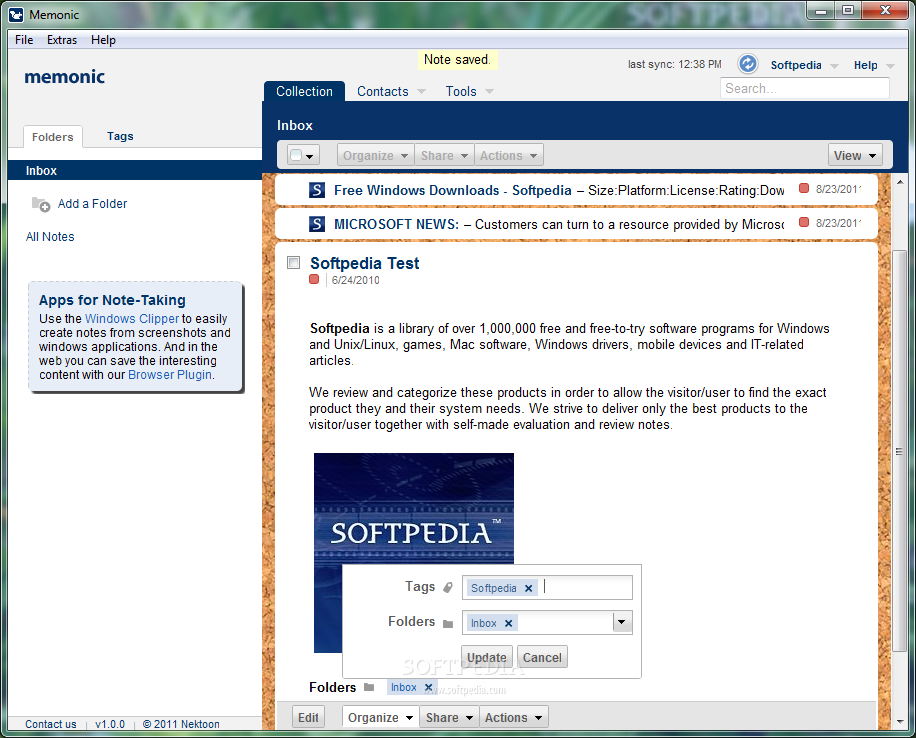Click the Add a Folder link

coord(92,204)
